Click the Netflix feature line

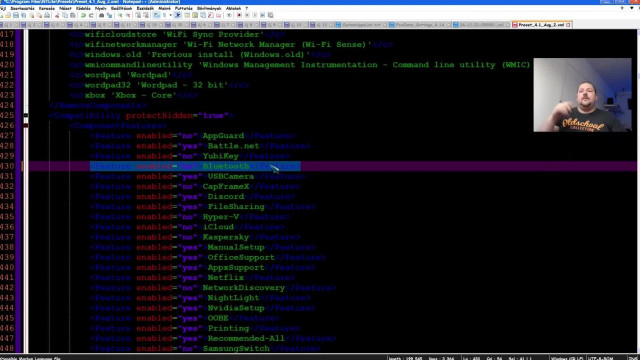pos(193,278)
